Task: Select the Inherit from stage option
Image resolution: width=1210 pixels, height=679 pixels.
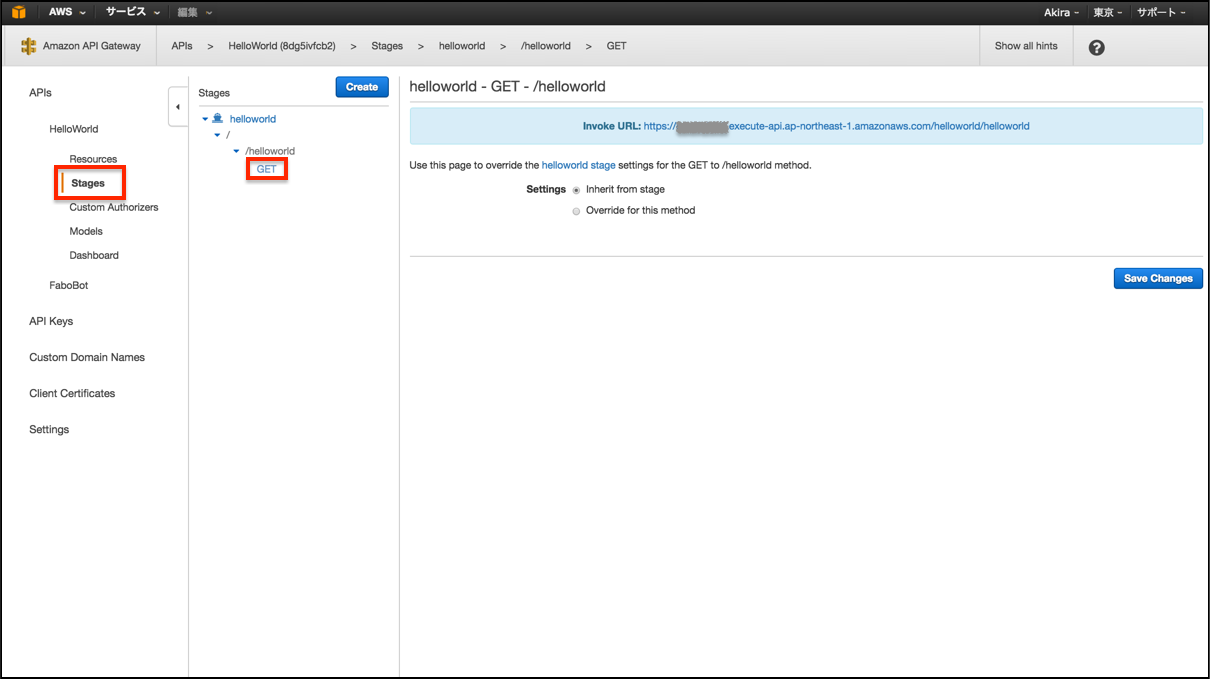Action: (576, 189)
